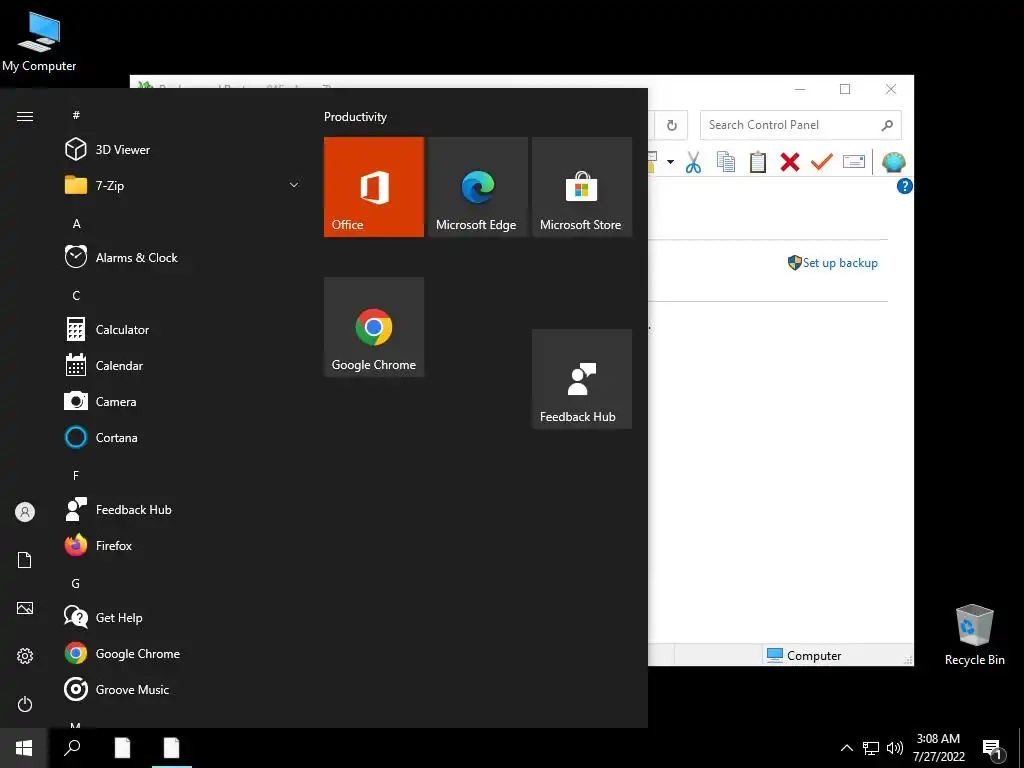This screenshot has width=1024, height=768.
Task: Switch to the active taskbar window icon
Action: click(x=172, y=748)
